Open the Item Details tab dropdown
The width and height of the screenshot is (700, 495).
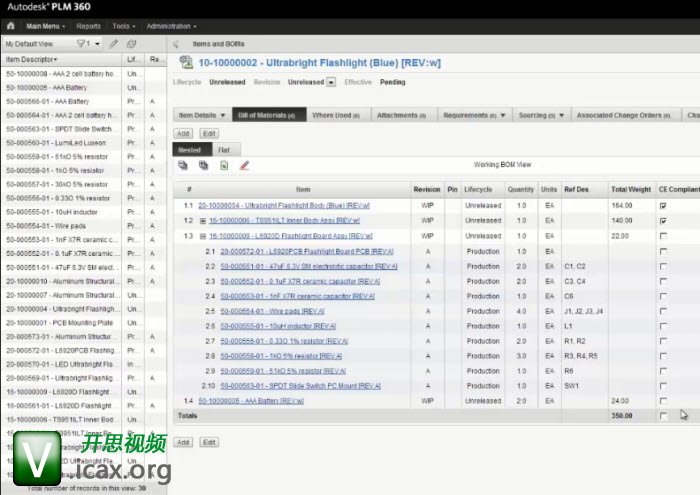point(223,115)
